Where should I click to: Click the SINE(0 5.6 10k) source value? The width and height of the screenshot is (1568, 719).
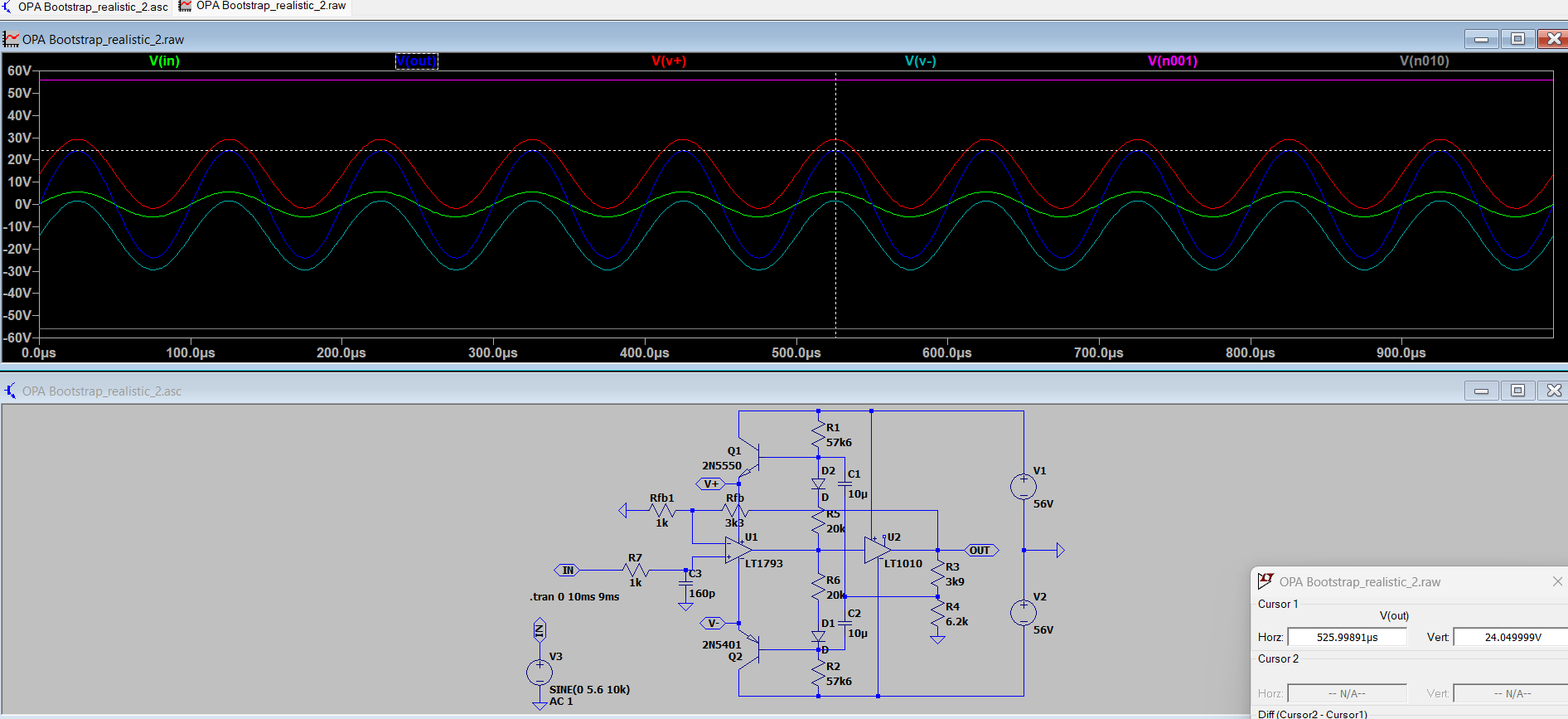[589, 689]
